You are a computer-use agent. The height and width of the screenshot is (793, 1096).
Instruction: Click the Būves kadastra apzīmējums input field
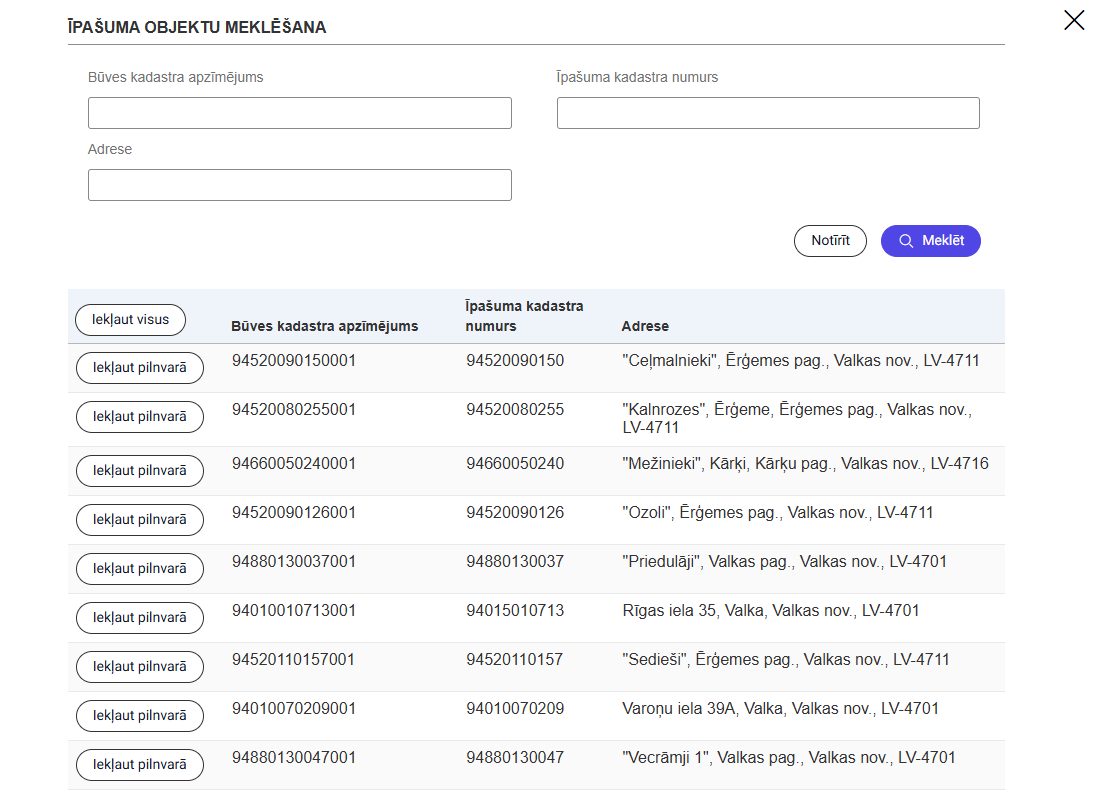[x=299, y=113]
